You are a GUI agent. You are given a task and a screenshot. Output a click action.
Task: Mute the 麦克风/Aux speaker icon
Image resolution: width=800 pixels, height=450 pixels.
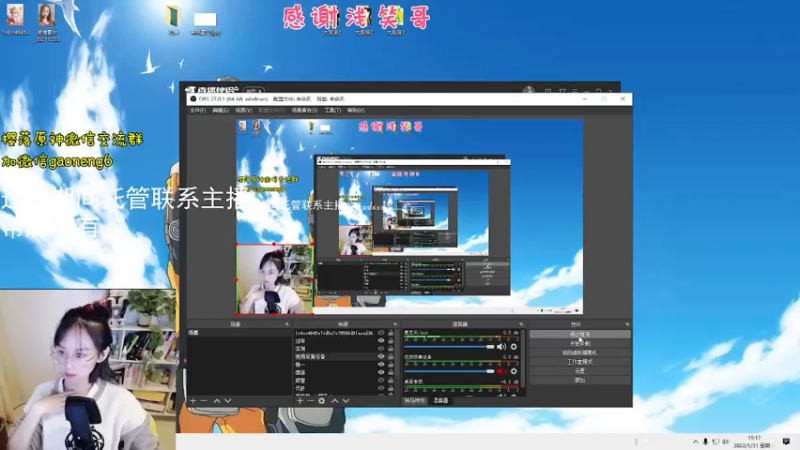(x=502, y=347)
